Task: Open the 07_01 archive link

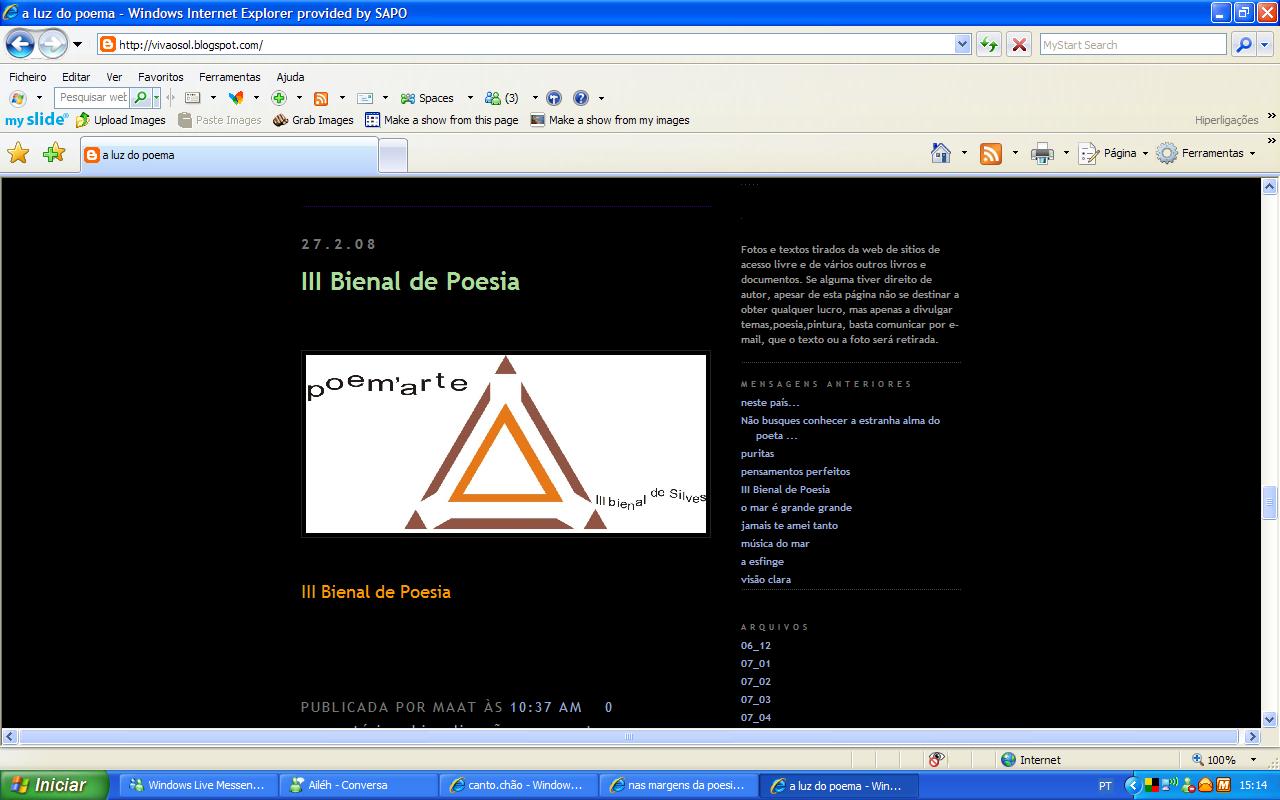Action: coord(755,664)
